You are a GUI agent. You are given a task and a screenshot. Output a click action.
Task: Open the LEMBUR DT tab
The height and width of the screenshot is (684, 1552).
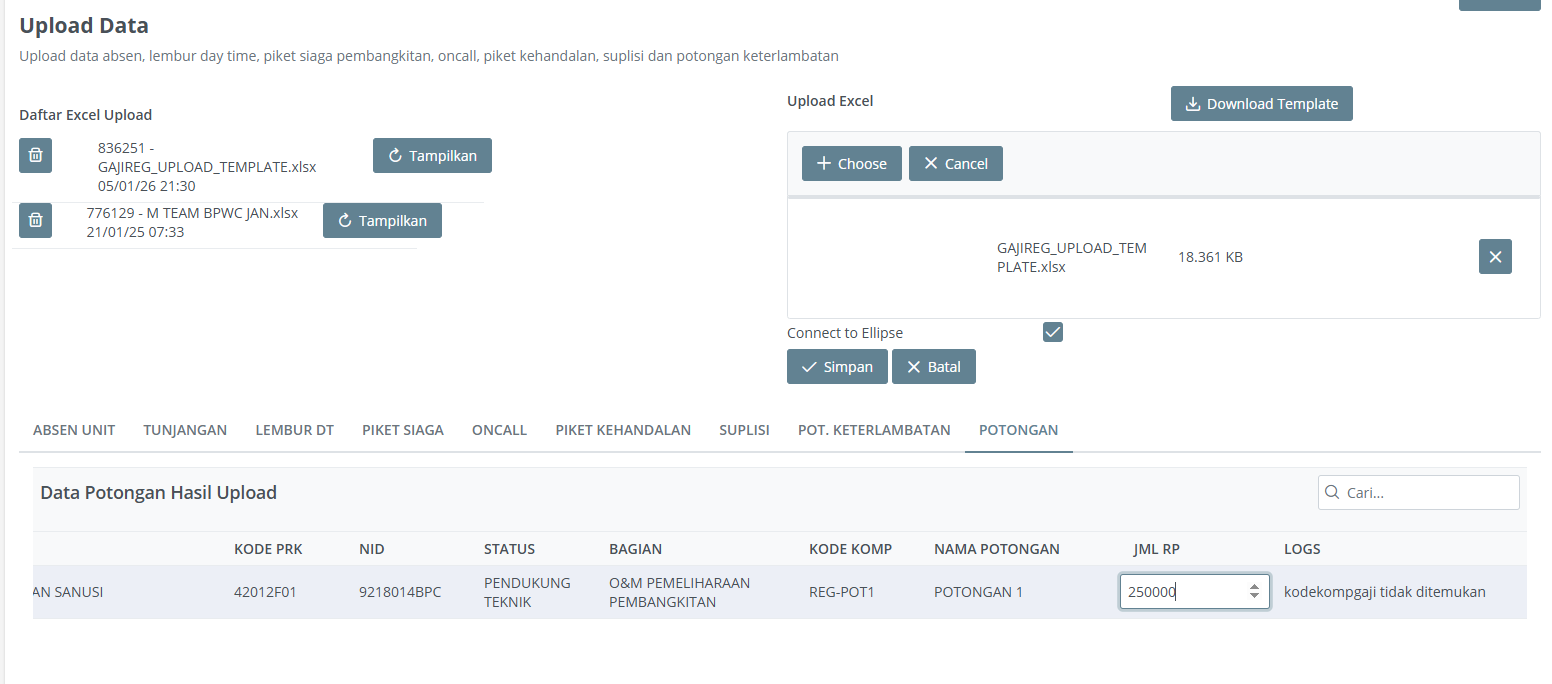click(294, 430)
